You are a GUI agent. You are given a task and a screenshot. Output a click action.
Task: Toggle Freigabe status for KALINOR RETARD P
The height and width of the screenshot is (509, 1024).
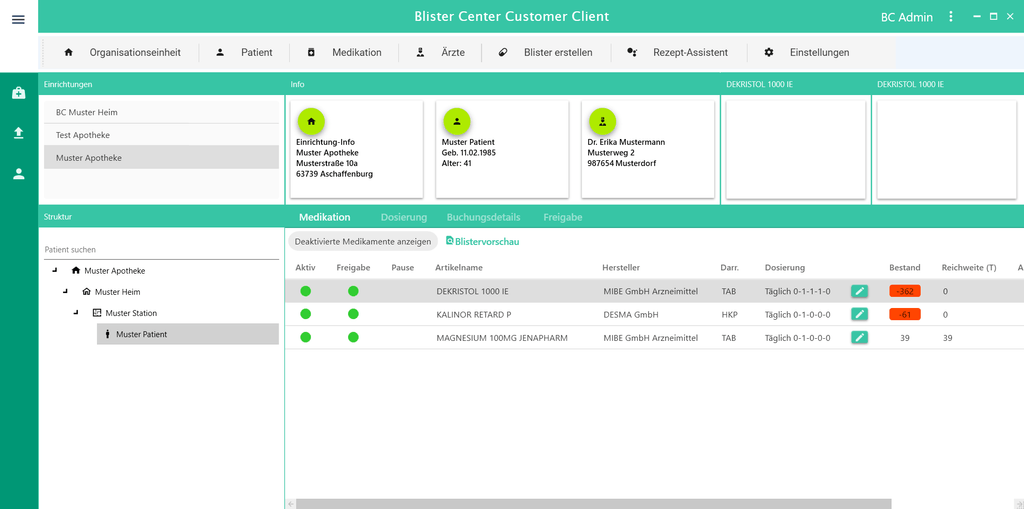[x=353, y=314]
